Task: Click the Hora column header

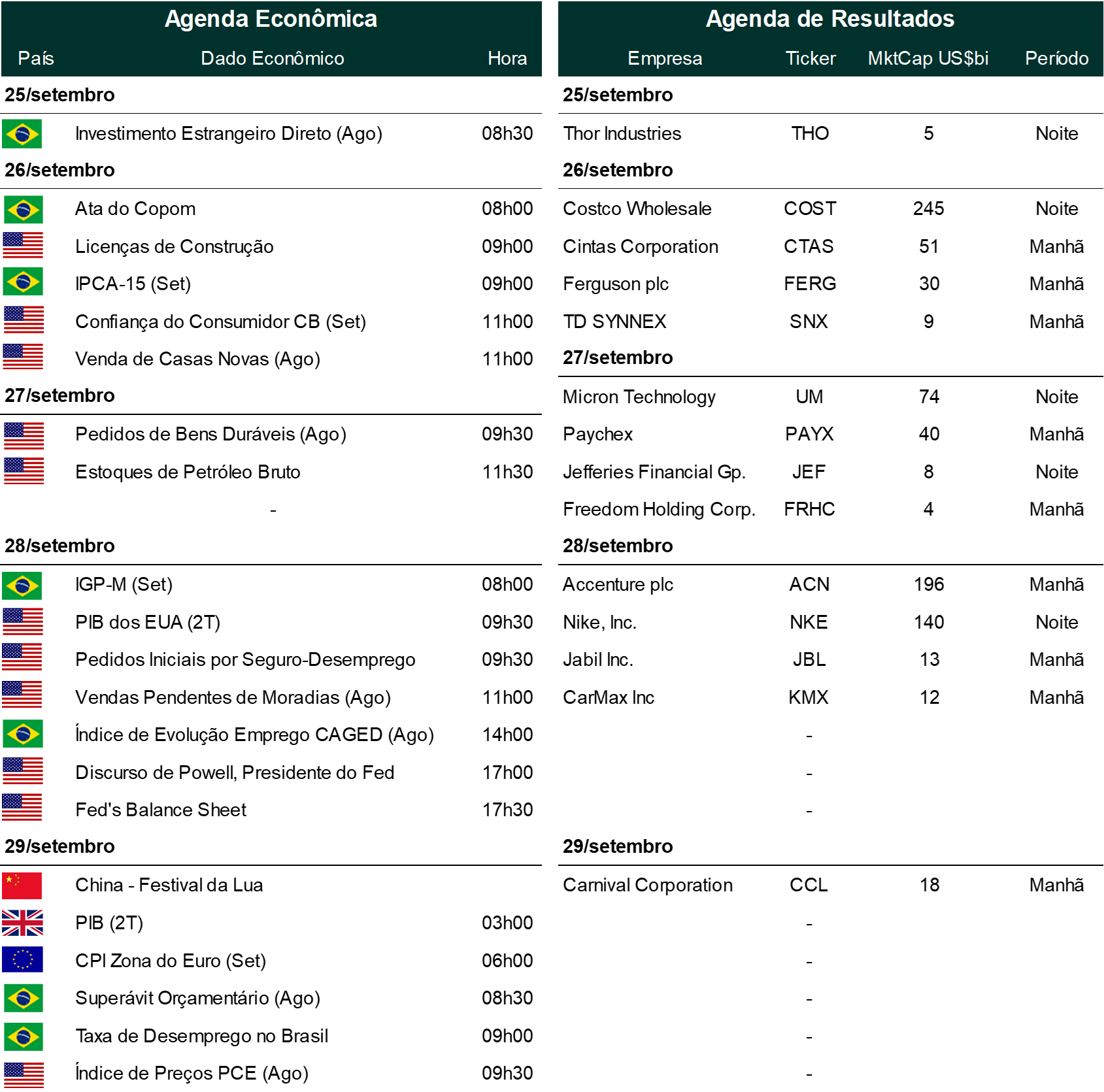Action: click(x=507, y=58)
